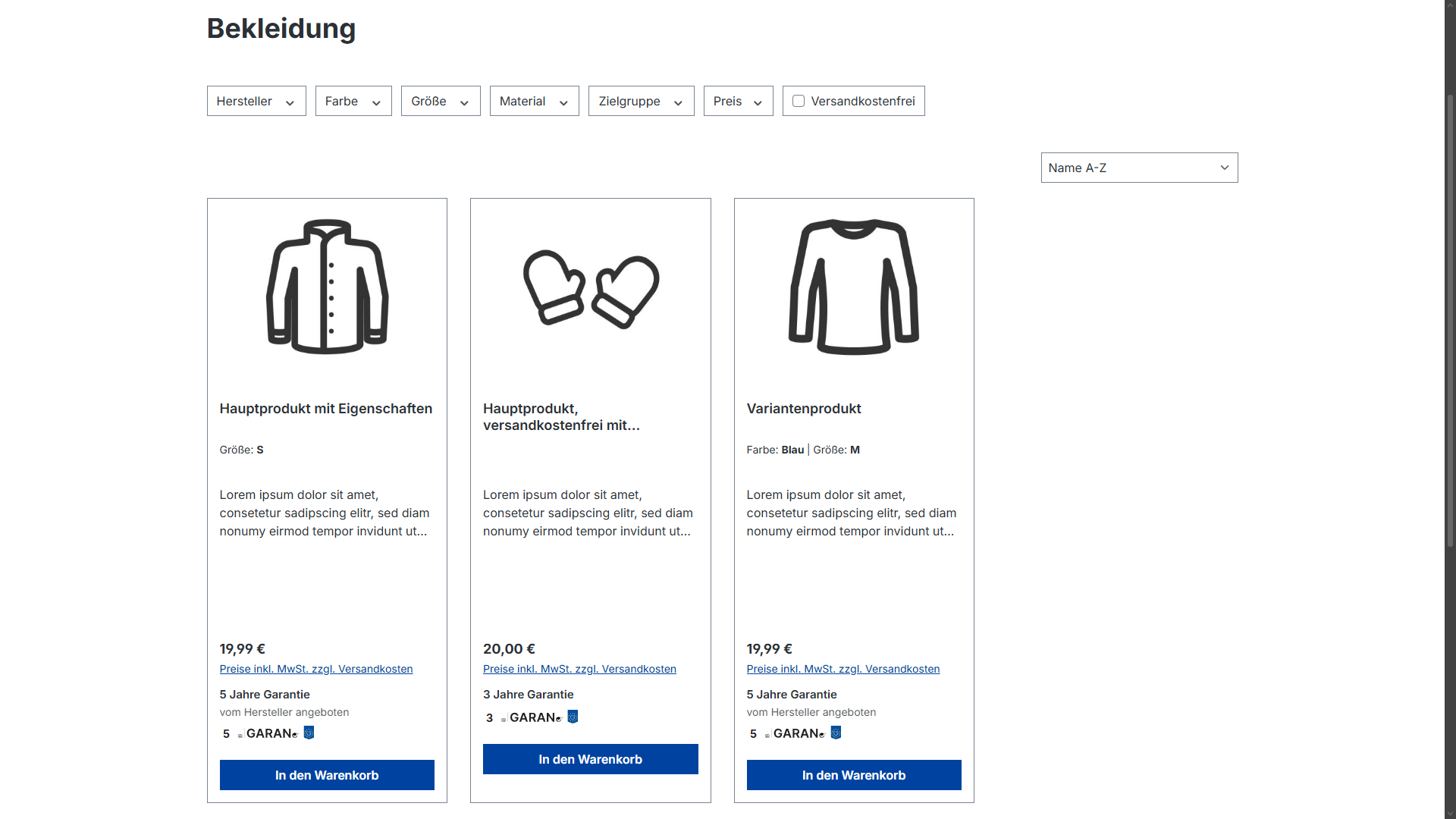
Task: Click the 3-year guarantee badge on the mittens product
Action: 531,717
